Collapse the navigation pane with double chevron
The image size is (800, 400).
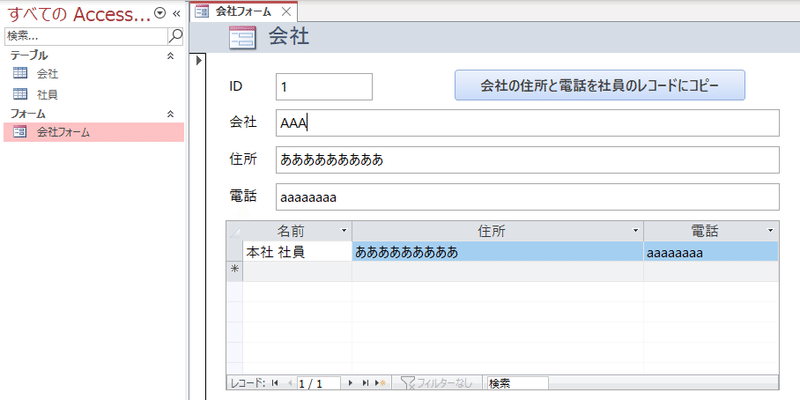177,14
